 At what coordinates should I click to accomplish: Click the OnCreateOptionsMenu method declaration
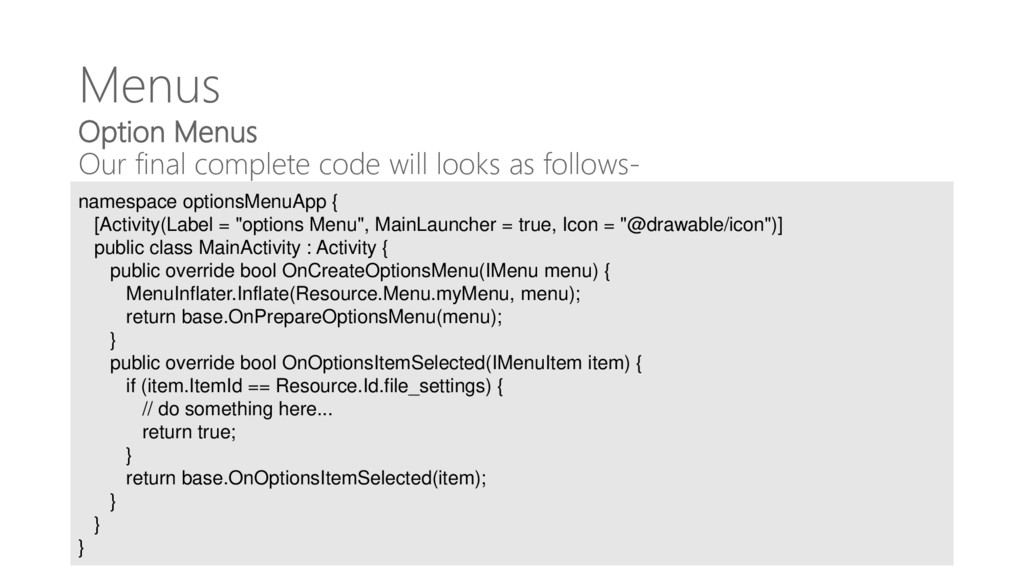(360, 271)
